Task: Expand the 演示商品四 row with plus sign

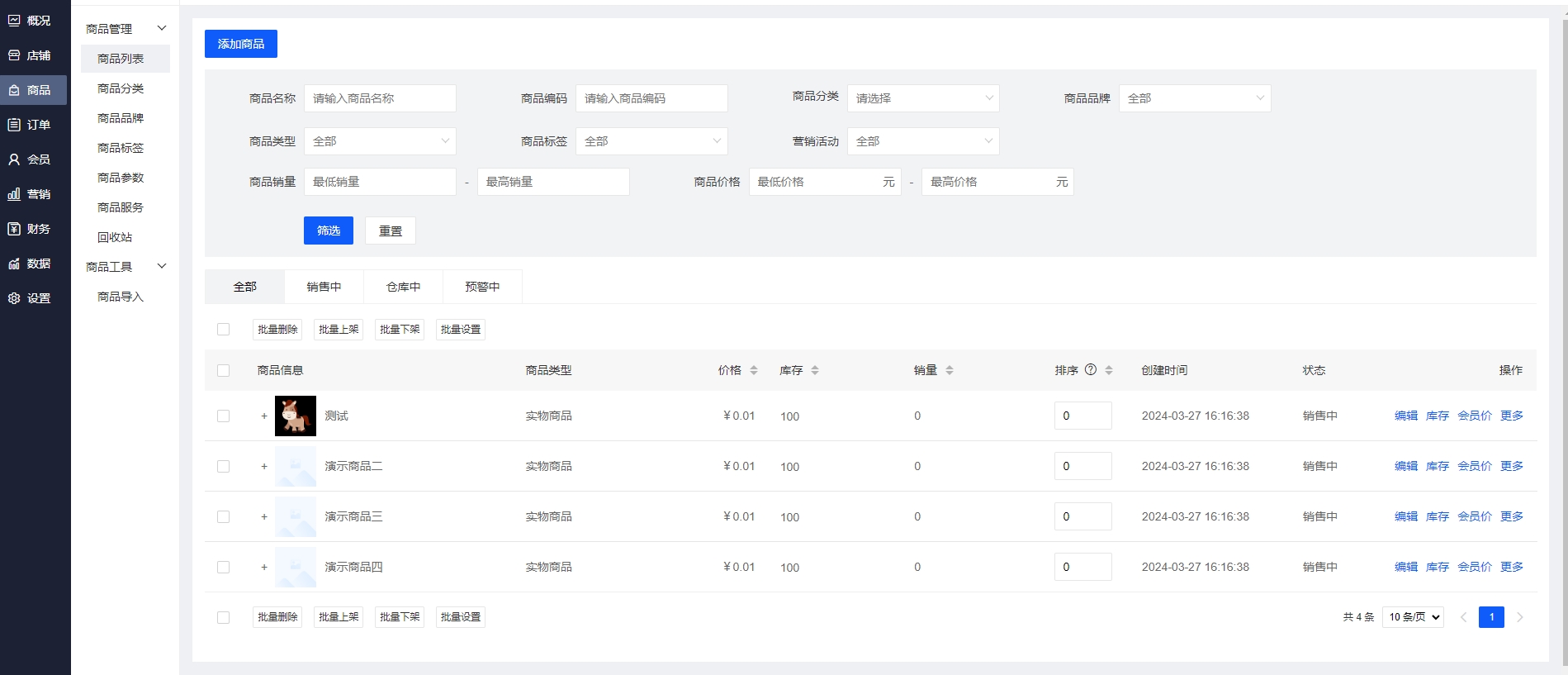Action: pyautogui.click(x=264, y=567)
